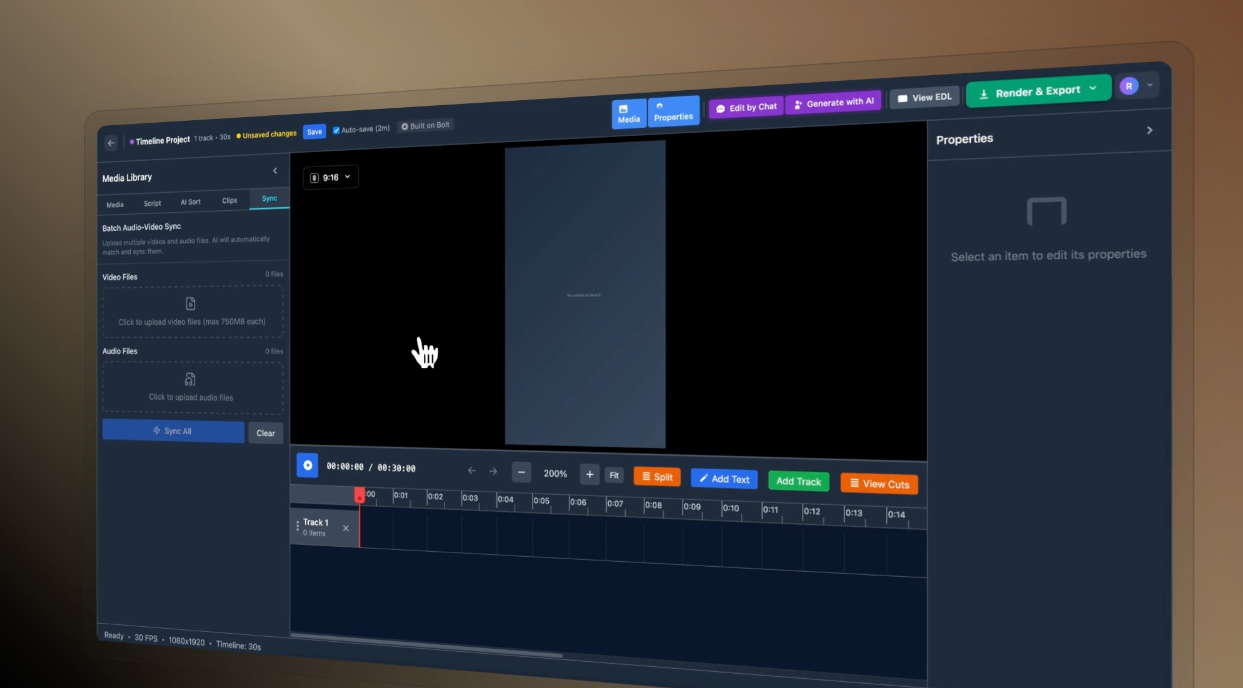Viewport: 1243px width, 688px height.
Task: Click the Timeline Project title
Action: click(162, 140)
